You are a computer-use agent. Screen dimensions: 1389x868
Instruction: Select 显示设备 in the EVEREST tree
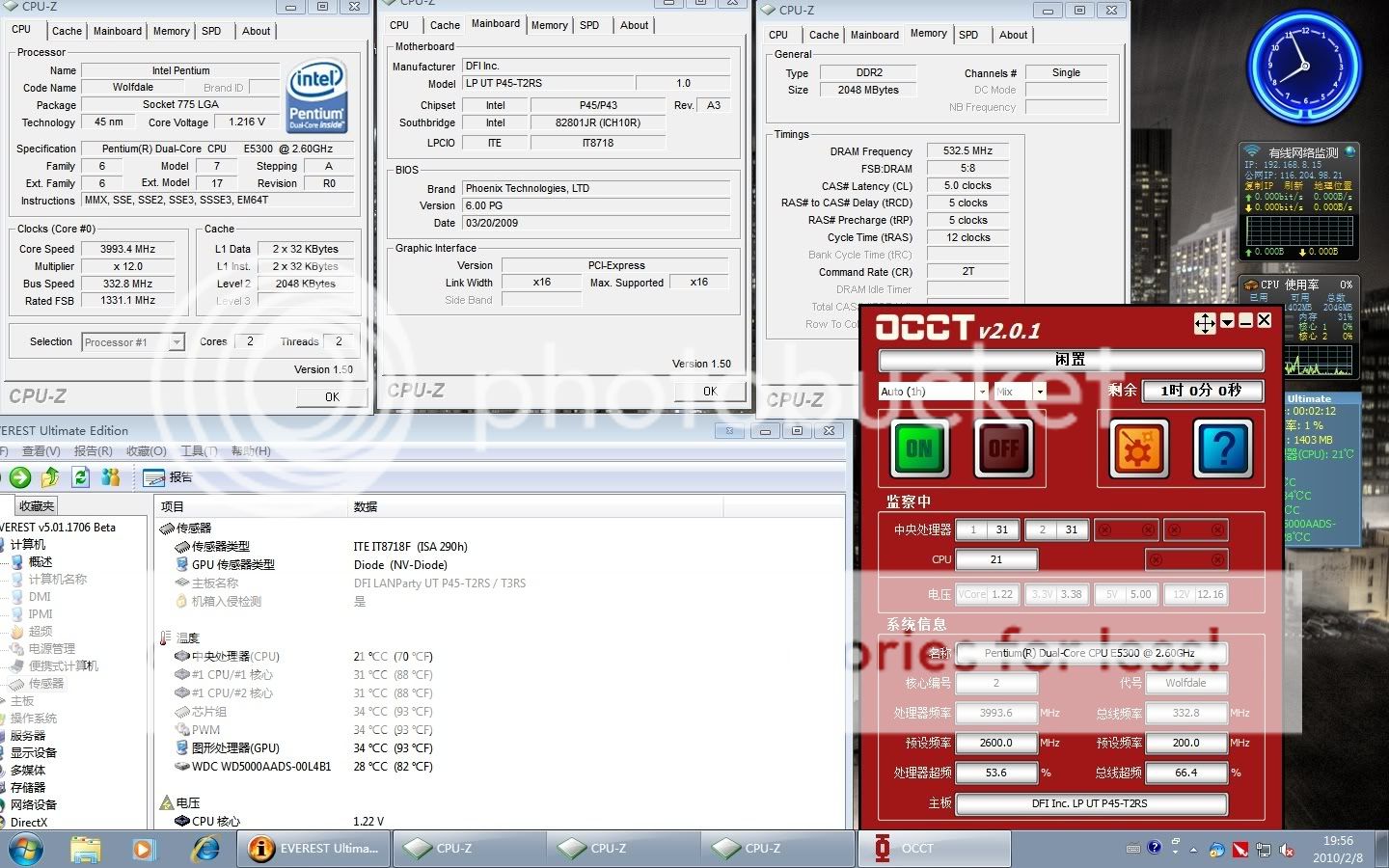click(34, 752)
